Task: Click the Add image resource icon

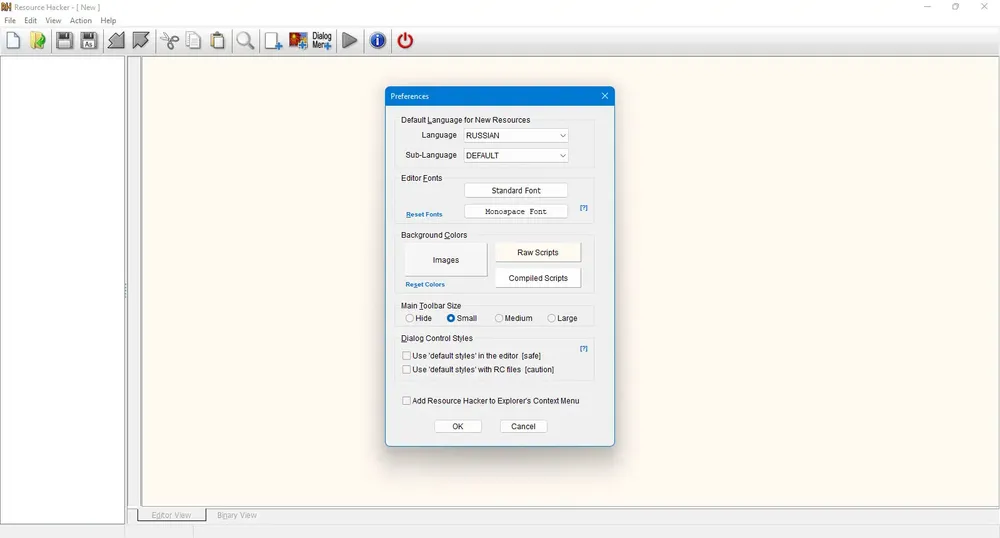Action: point(298,41)
